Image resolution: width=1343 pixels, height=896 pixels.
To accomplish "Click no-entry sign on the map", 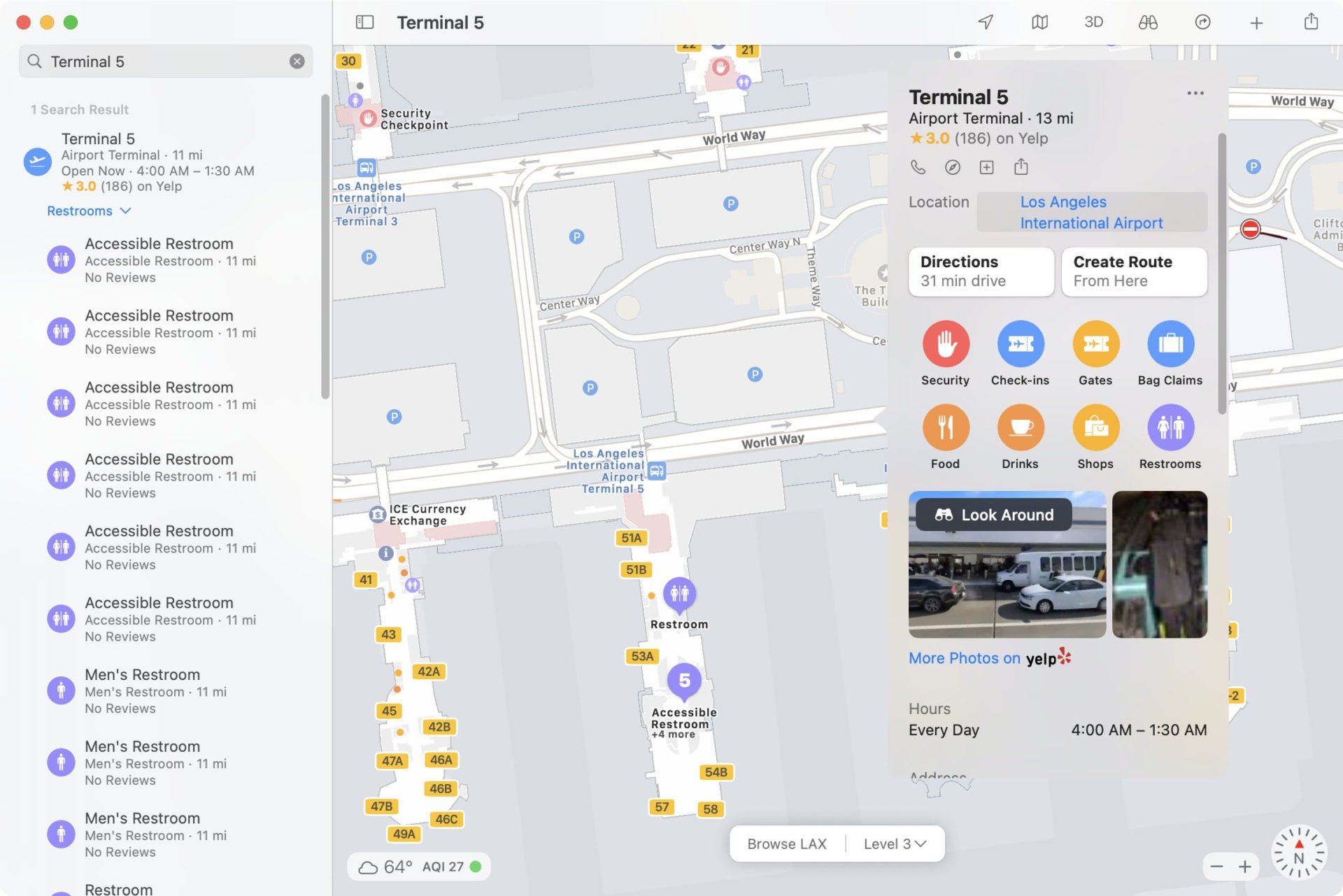I will (1251, 229).
